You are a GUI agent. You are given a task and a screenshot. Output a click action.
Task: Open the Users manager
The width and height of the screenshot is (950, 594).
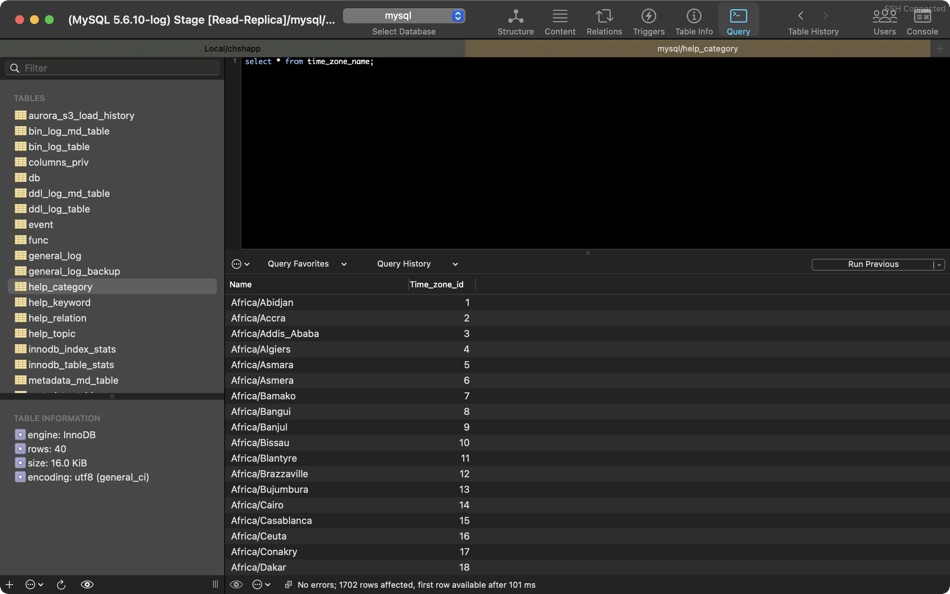click(x=885, y=22)
